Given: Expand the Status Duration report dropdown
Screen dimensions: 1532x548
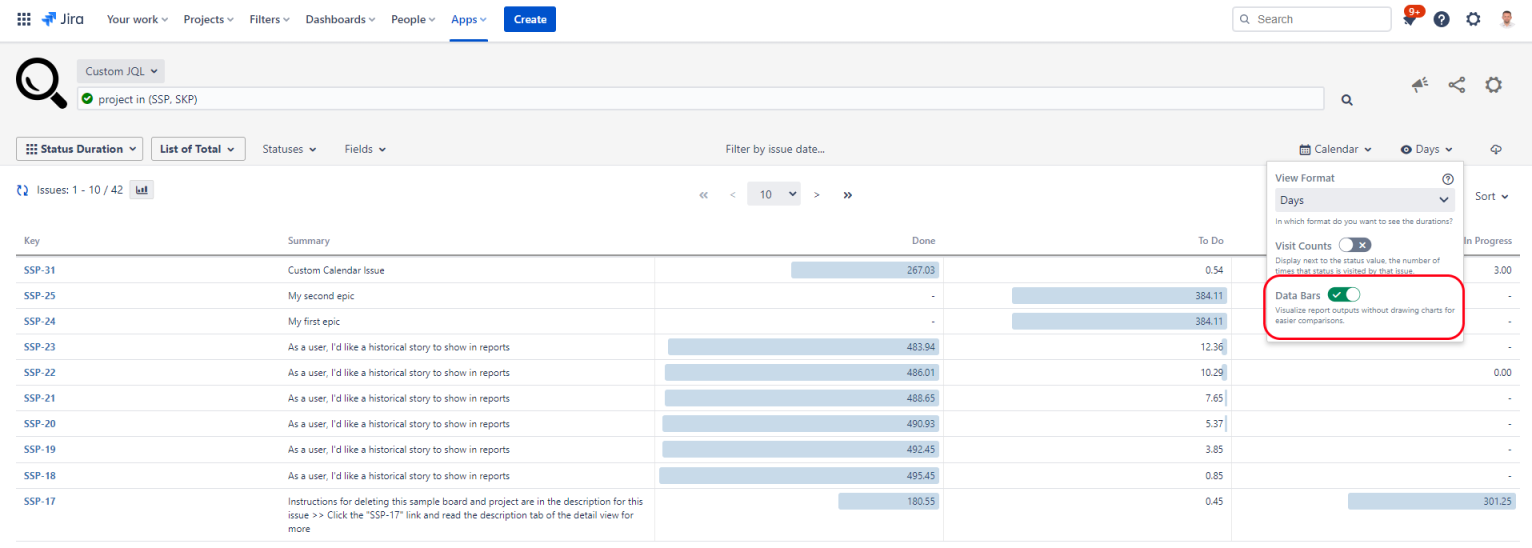Looking at the screenshot, I should click(80, 149).
